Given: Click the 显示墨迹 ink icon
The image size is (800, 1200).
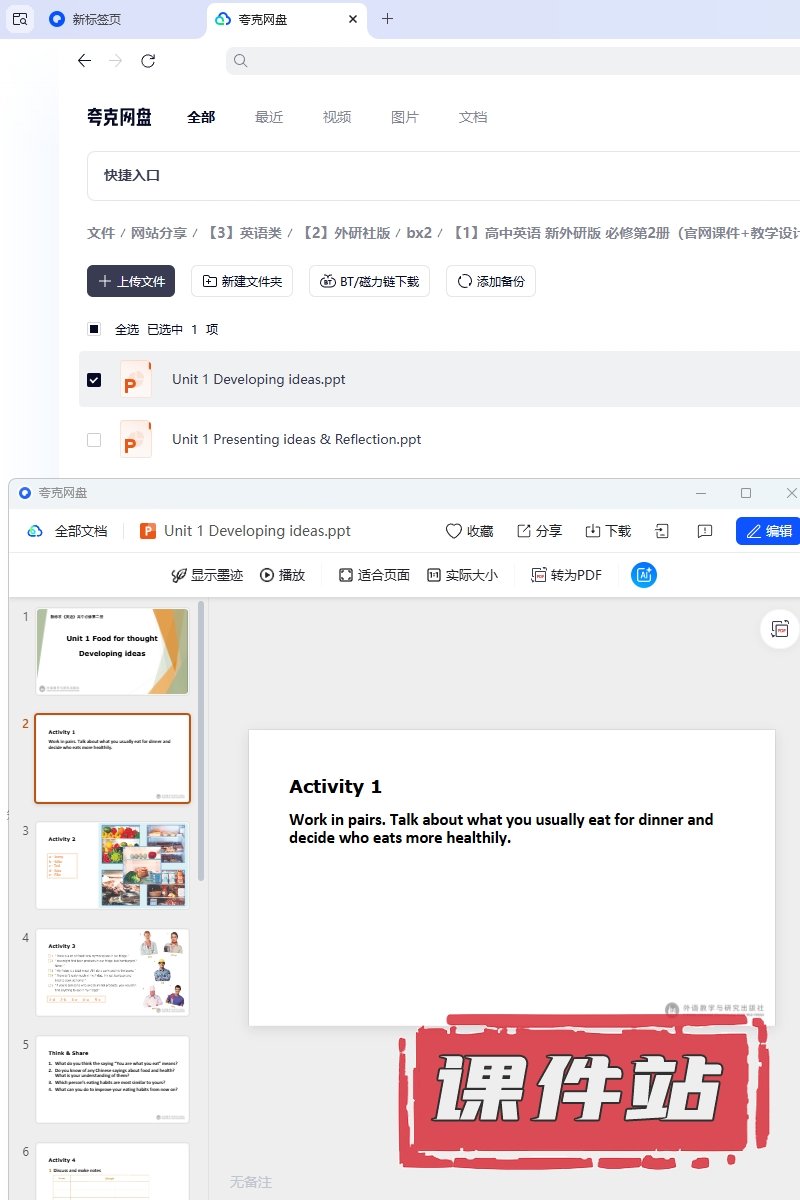Looking at the screenshot, I should click(x=179, y=575).
